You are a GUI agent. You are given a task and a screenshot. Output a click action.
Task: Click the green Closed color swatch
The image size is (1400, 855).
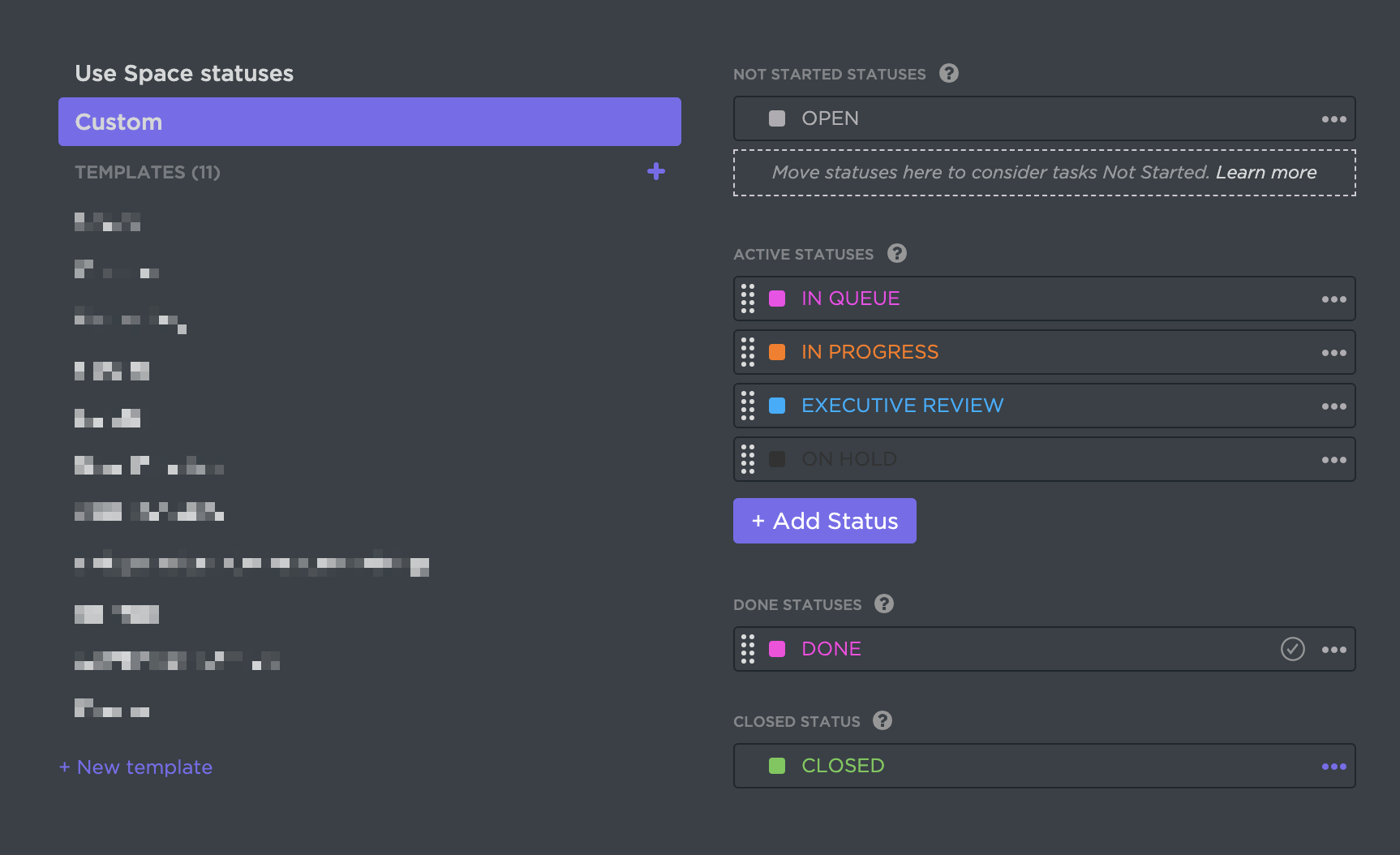click(x=777, y=766)
